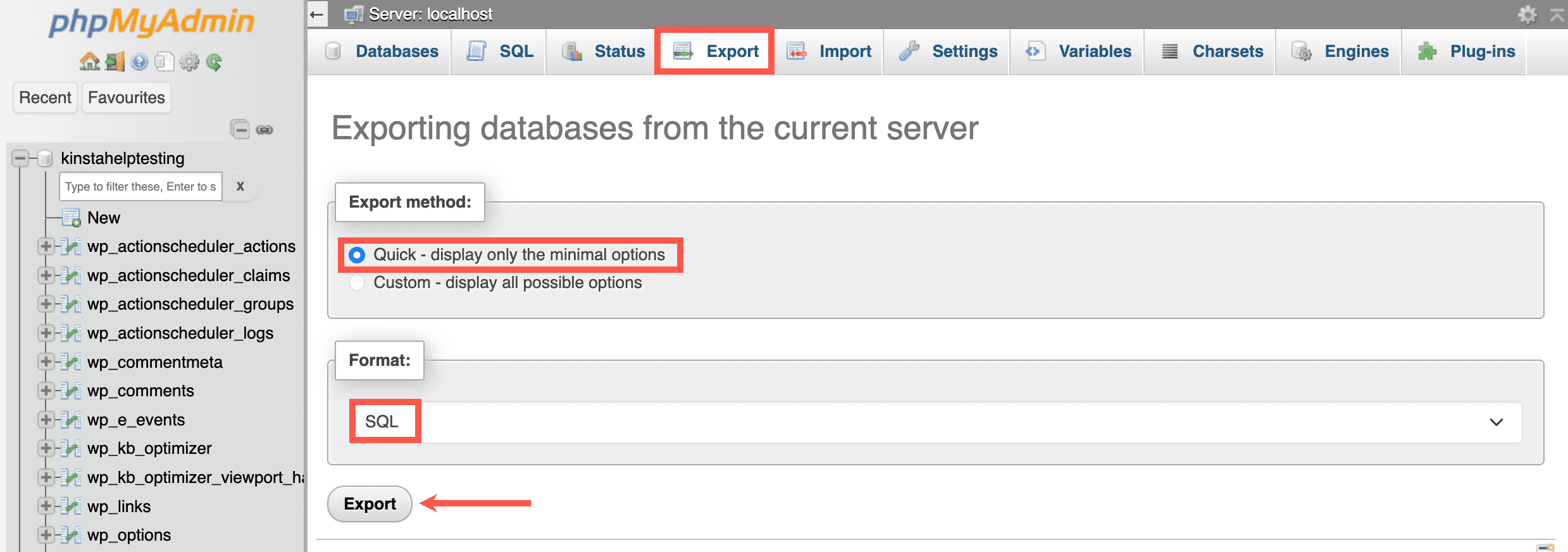1568x552 pixels.
Task: Click the Export submit button
Action: tap(370, 504)
